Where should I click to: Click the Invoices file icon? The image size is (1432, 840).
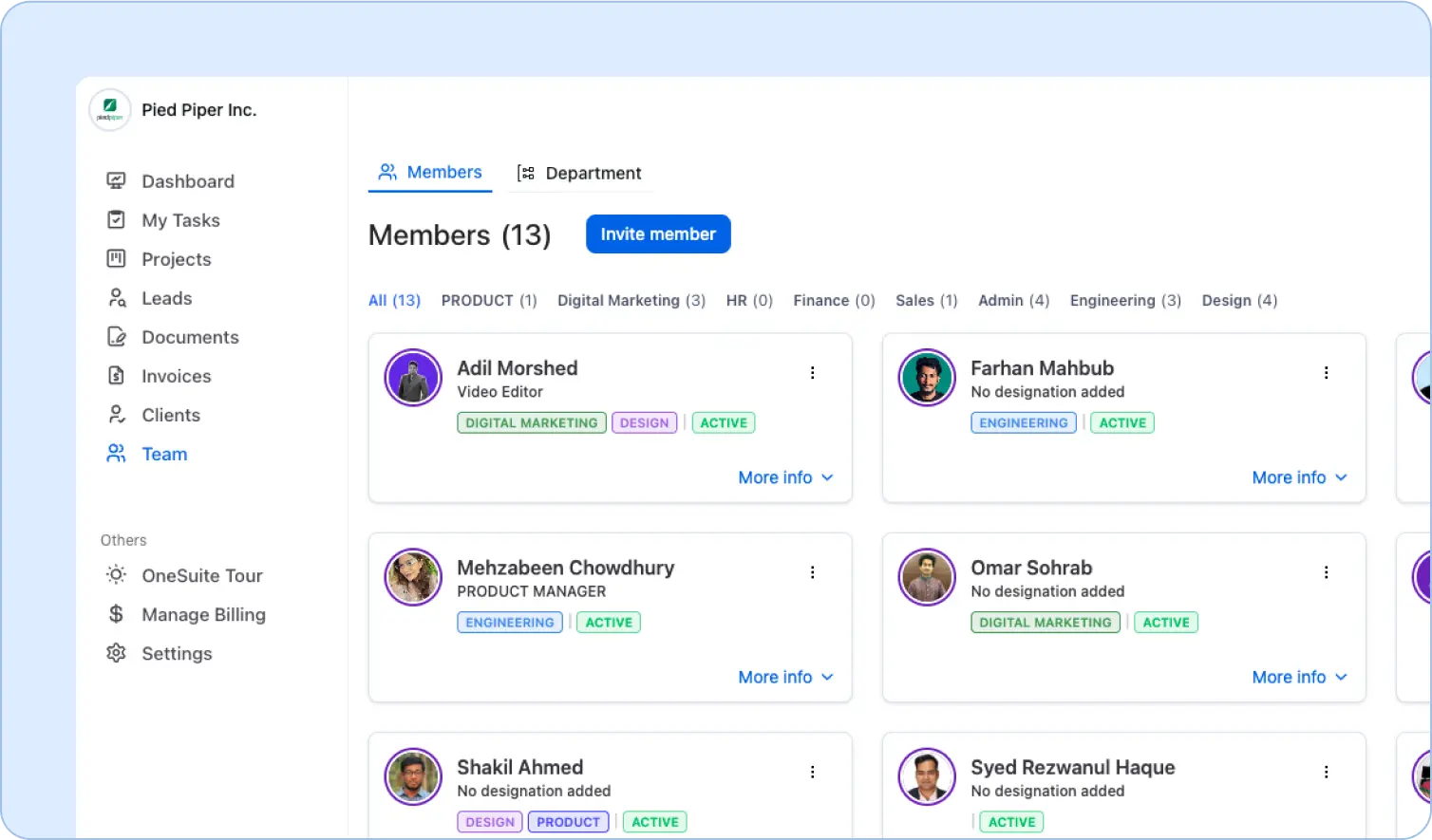tap(116, 375)
